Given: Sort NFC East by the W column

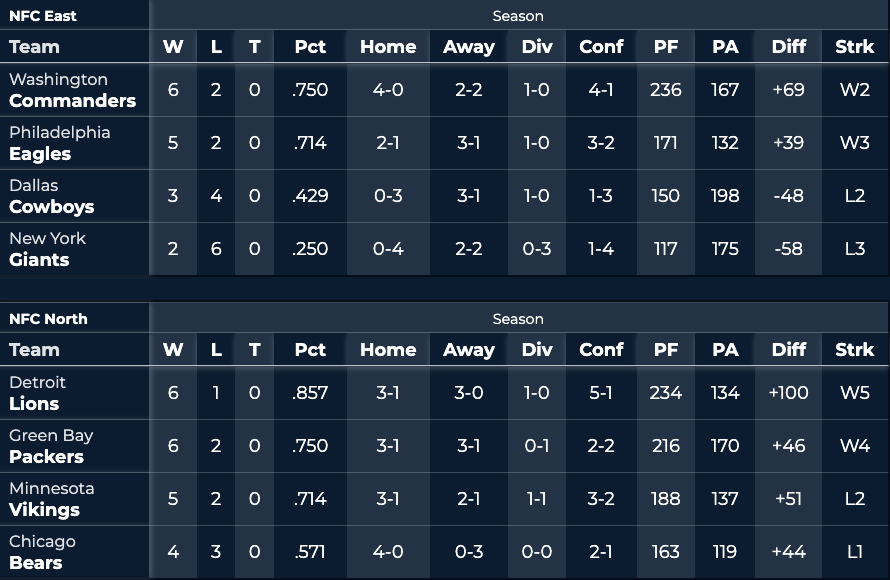Looking at the screenshot, I should [173, 46].
